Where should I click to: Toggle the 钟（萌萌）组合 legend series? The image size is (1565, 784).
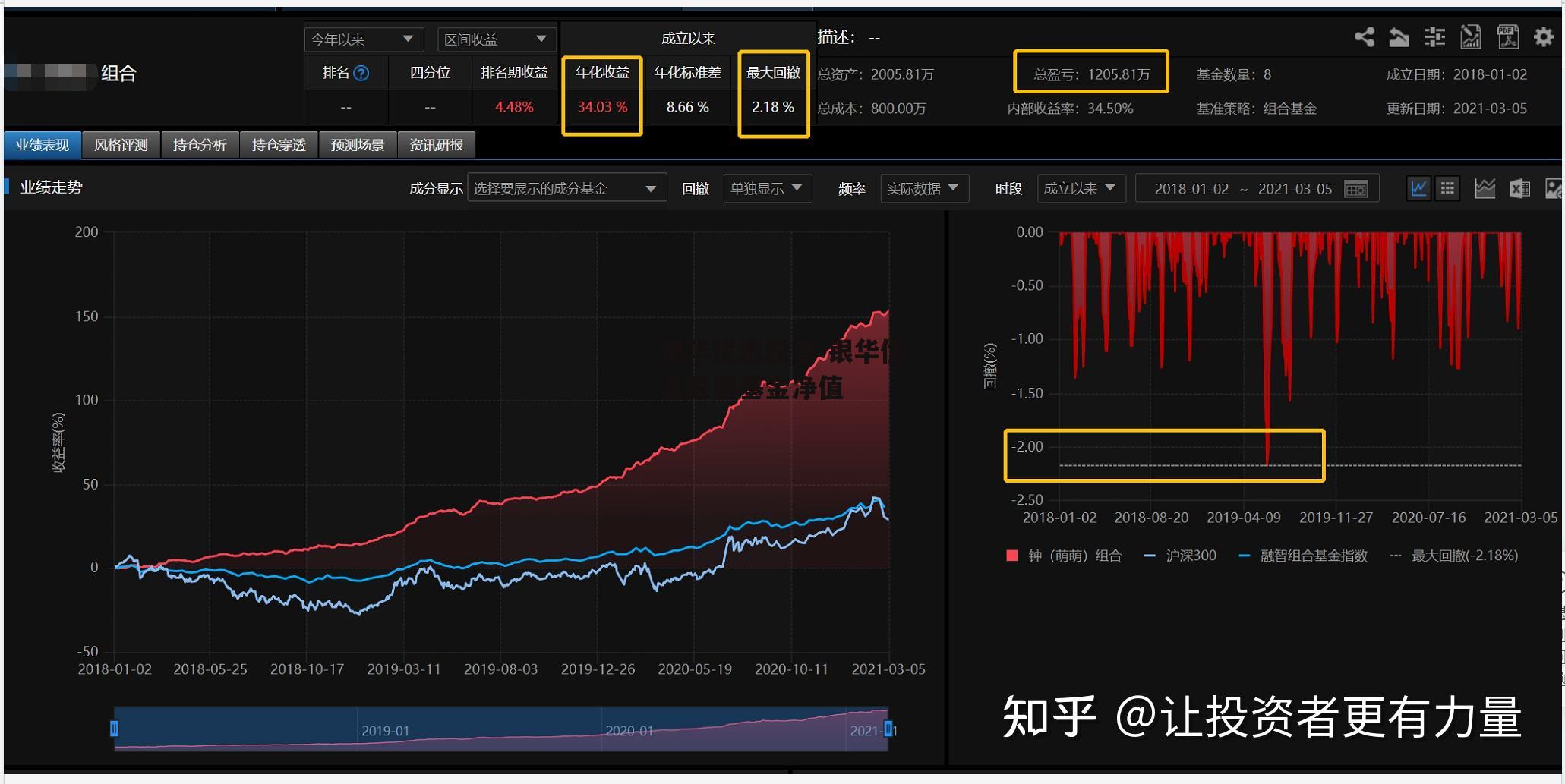coord(1063,556)
